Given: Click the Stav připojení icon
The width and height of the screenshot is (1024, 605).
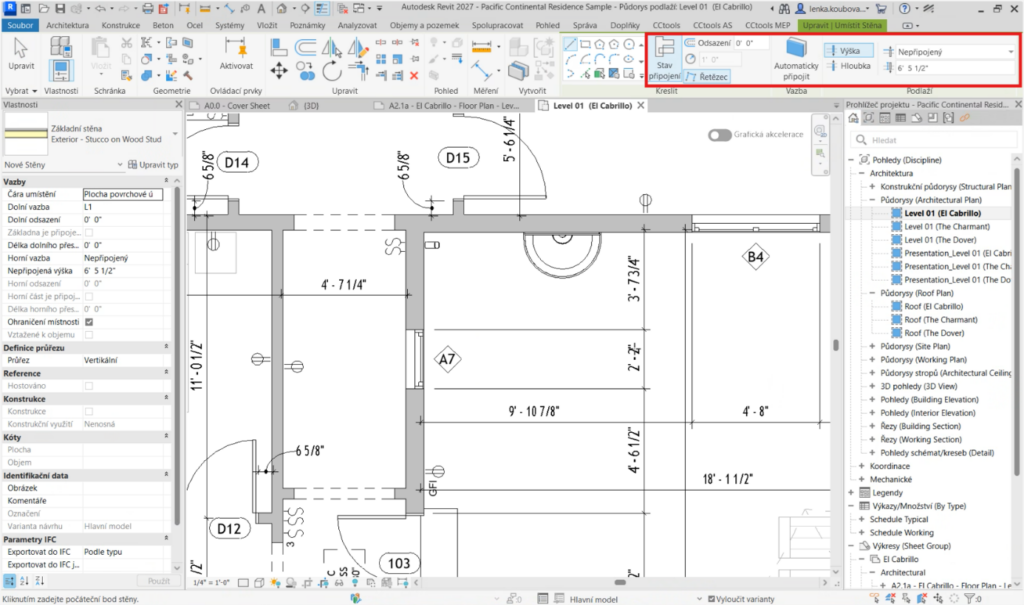Looking at the screenshot, I should coord(664,52).
